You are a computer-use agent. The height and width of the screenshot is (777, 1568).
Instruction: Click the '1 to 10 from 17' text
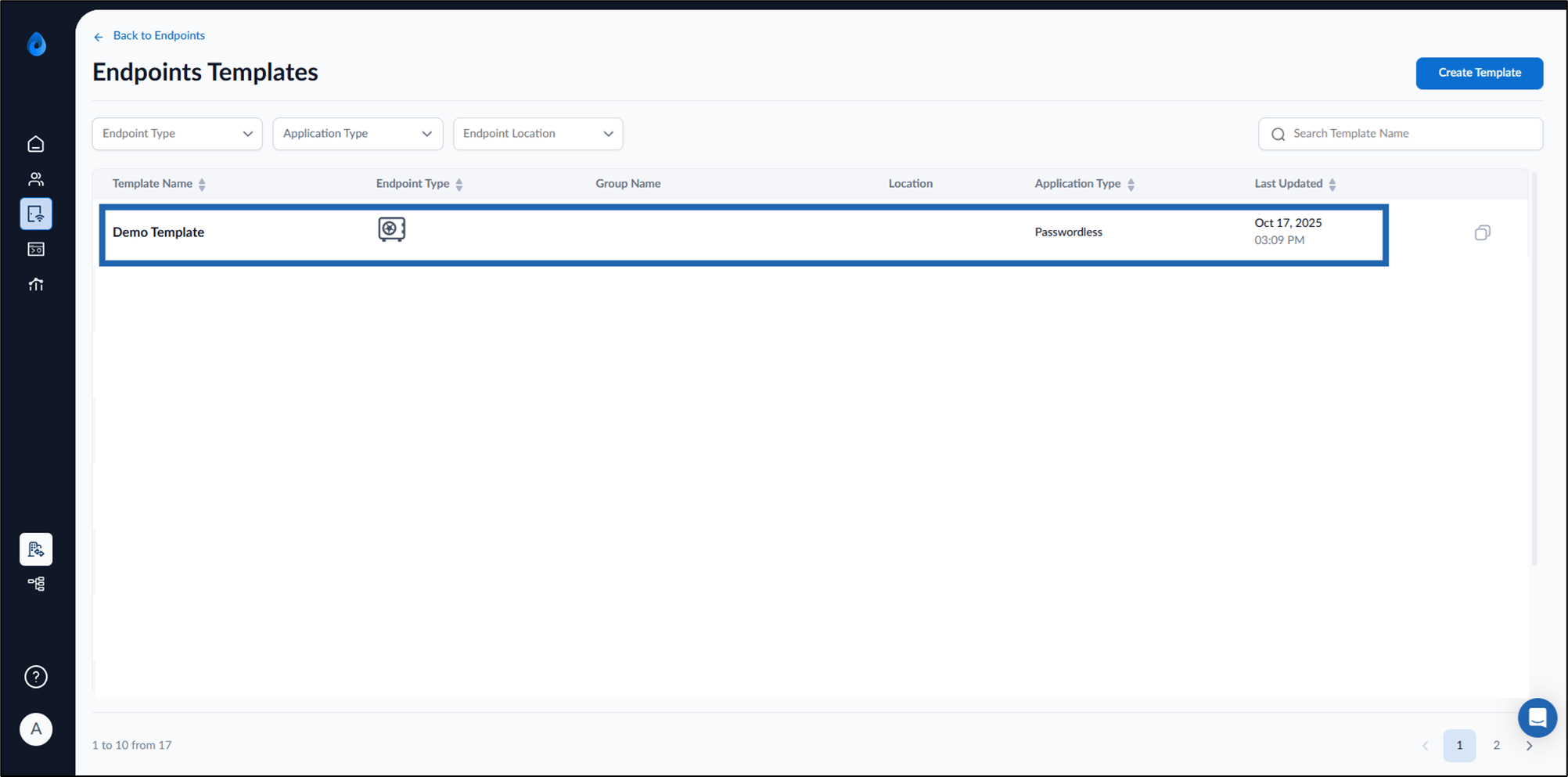click(131, 746)
